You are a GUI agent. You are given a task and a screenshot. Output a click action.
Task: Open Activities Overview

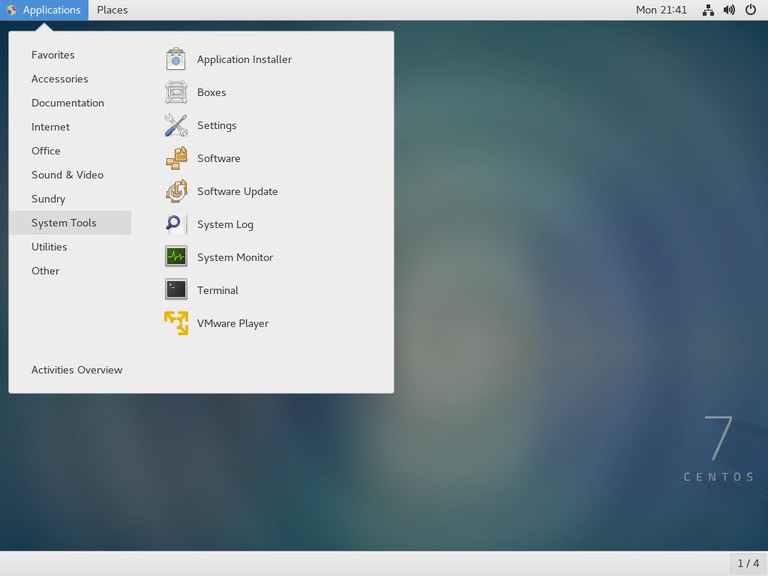pos(77,370)
